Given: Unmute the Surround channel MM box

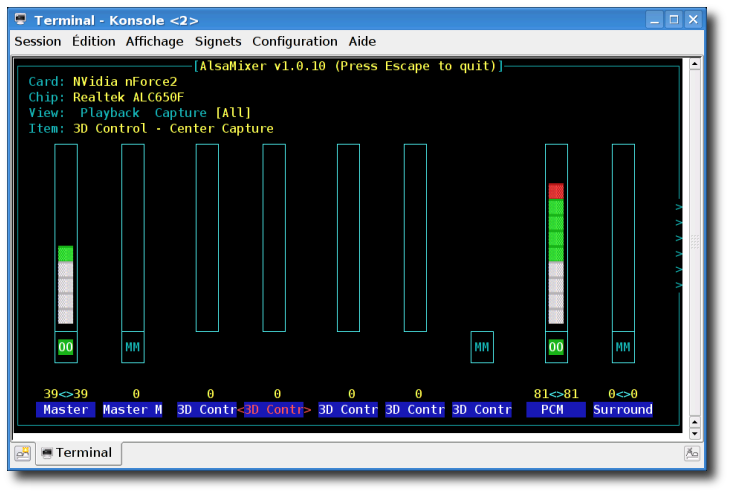Looking at the screenshot, I should pos(623,347).
